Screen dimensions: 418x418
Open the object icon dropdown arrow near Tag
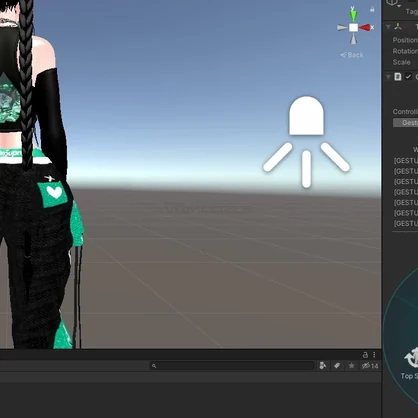(399, 6)
